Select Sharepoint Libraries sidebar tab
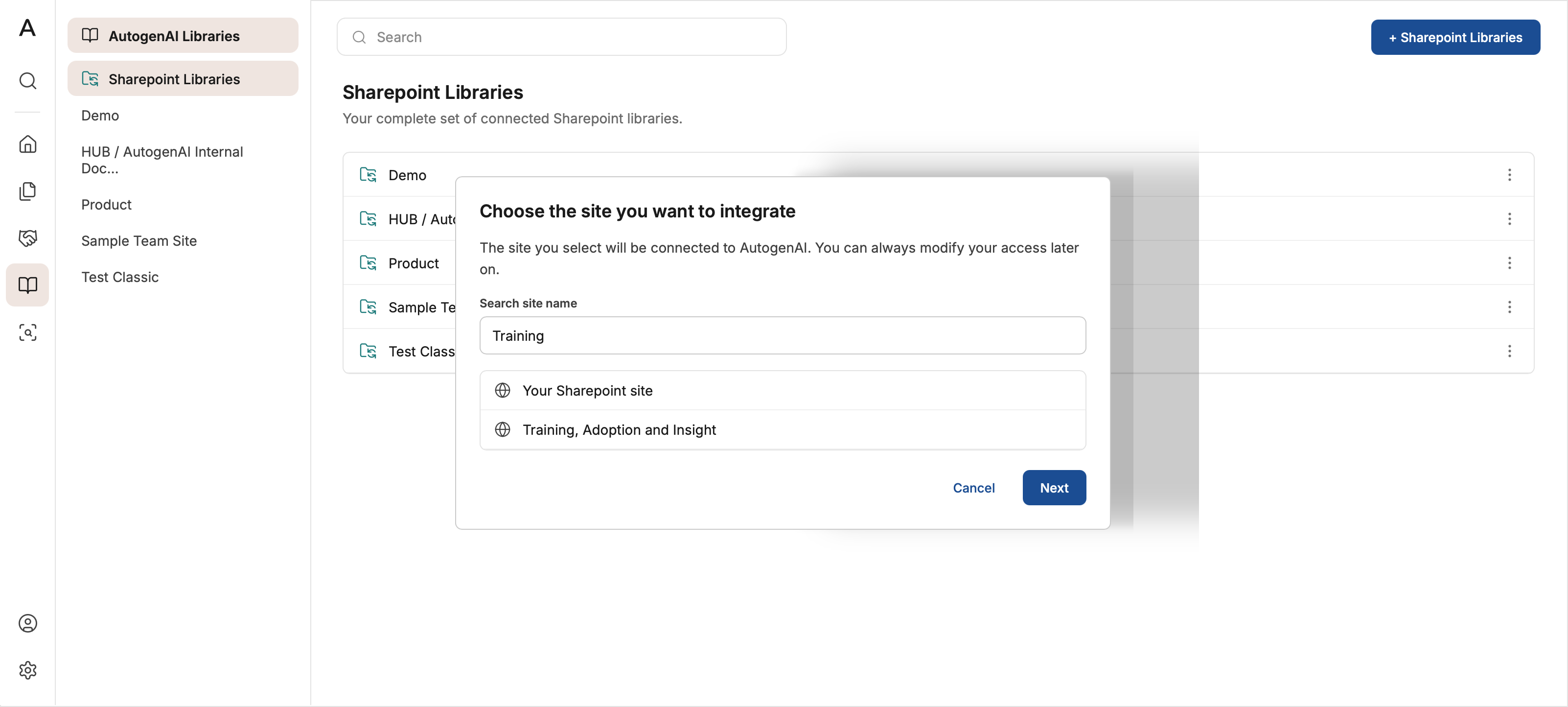Image resolution: width=1568 pixels, height=707 pixels. (x=183, y=78)
